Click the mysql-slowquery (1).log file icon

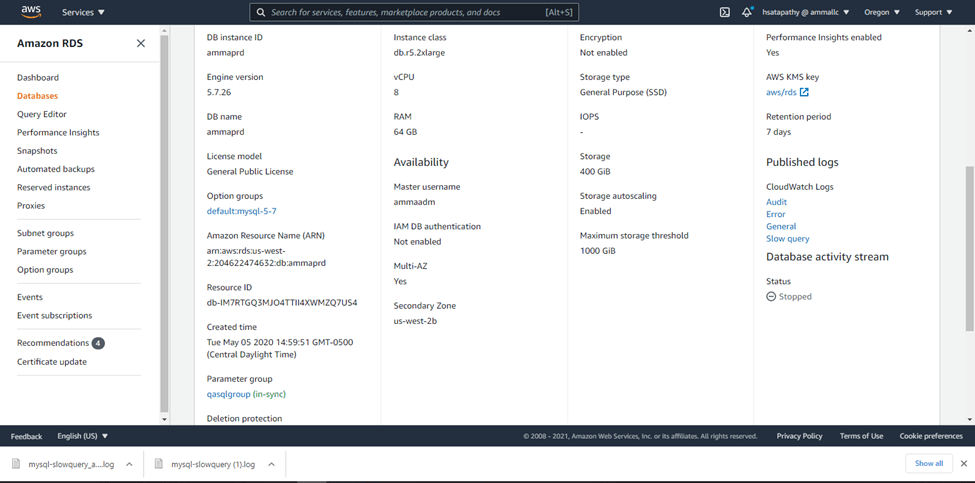pyautogui.click(x=160, y=464)
